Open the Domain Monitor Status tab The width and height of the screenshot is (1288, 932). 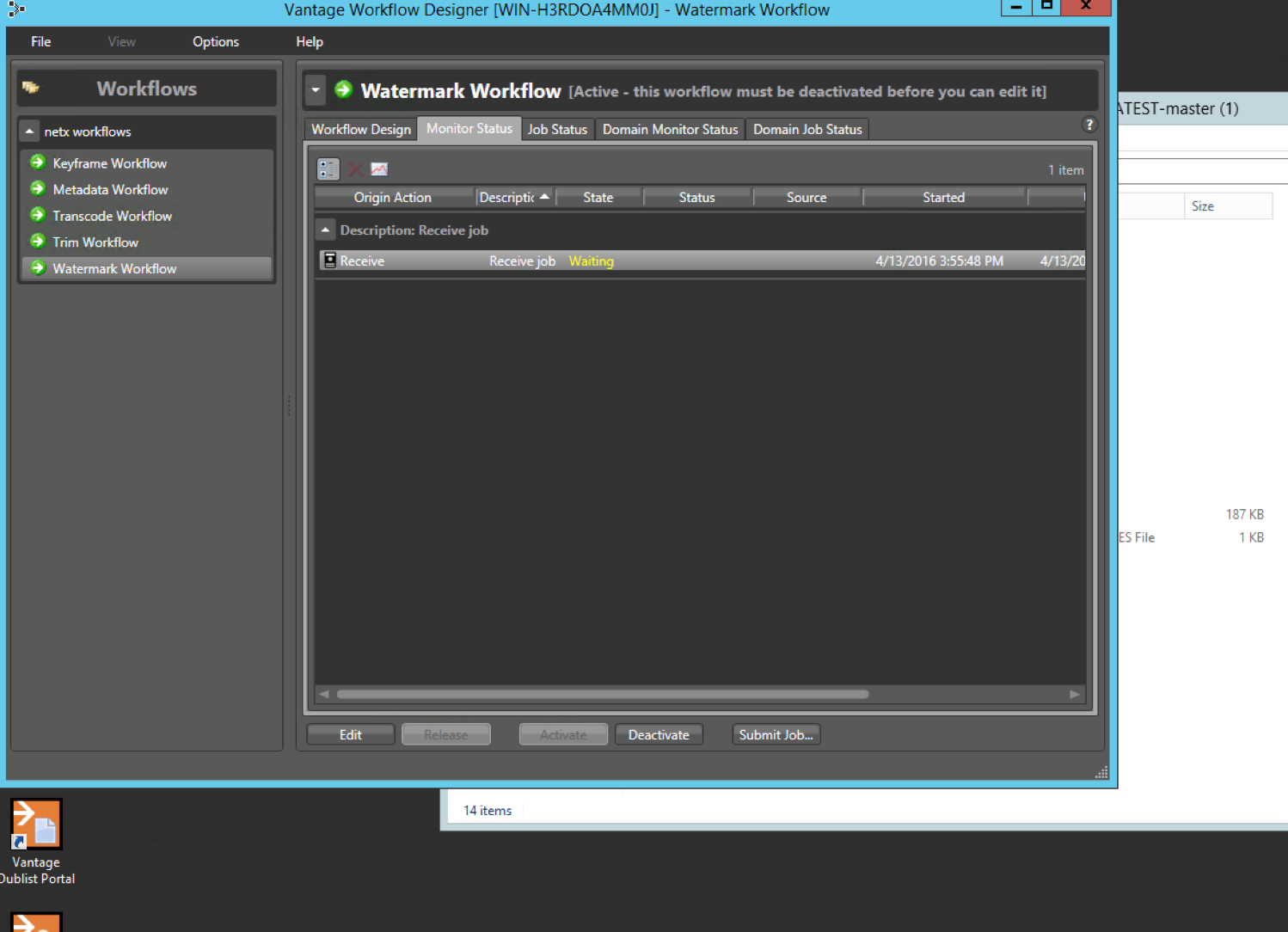[x=670, y=129]
